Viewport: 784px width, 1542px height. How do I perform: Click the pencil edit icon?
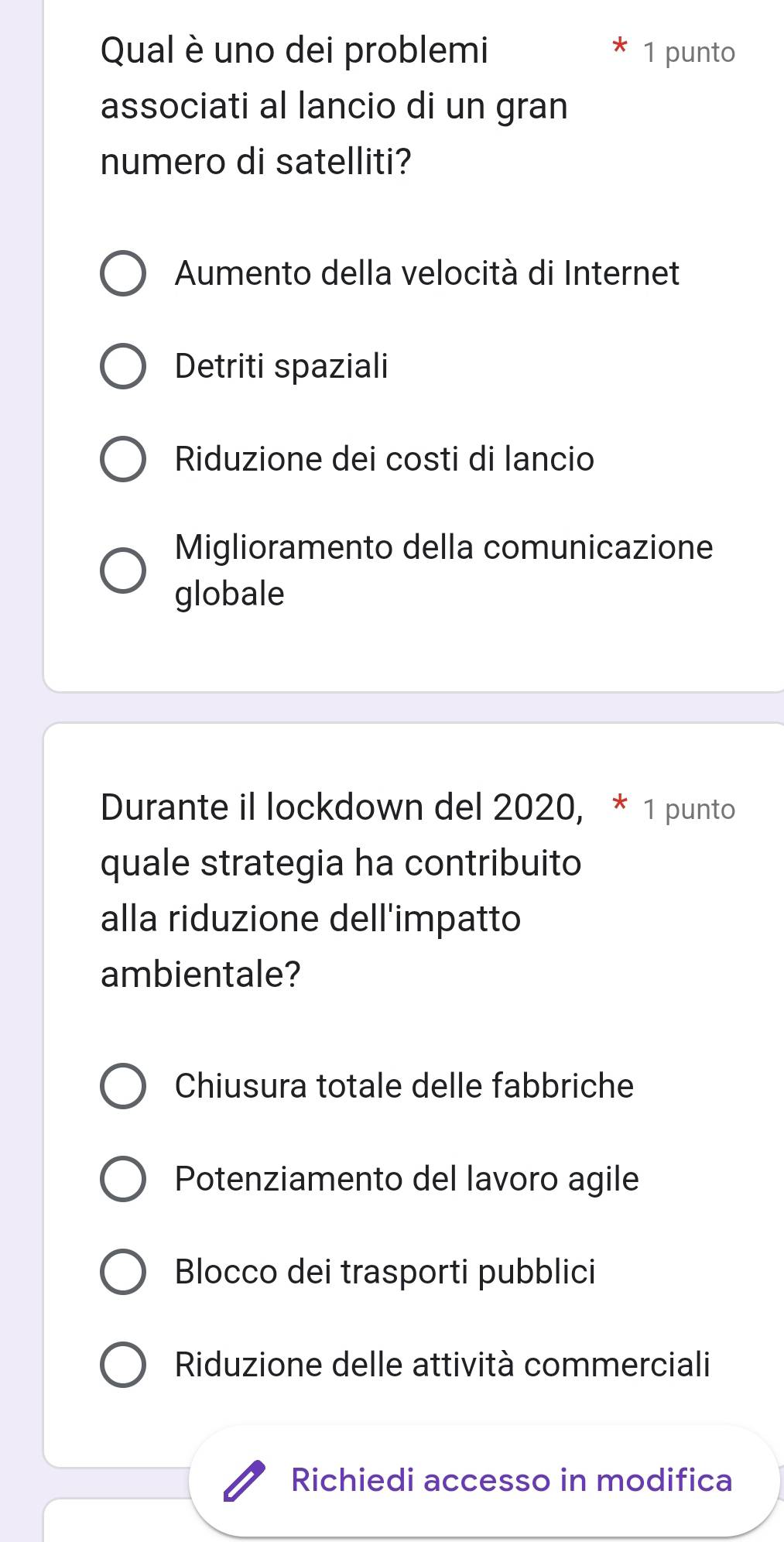point(244,1482)
